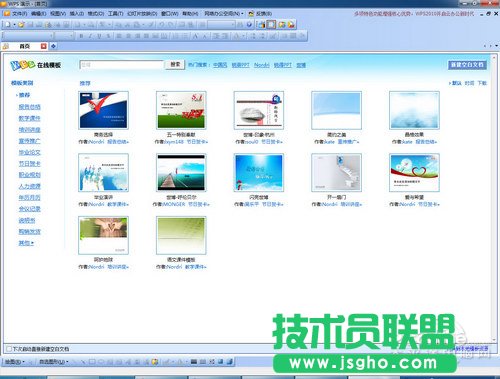Sort templates by 下载 link
Viewport: 500px width, 379px height.
tap(482, 83)
